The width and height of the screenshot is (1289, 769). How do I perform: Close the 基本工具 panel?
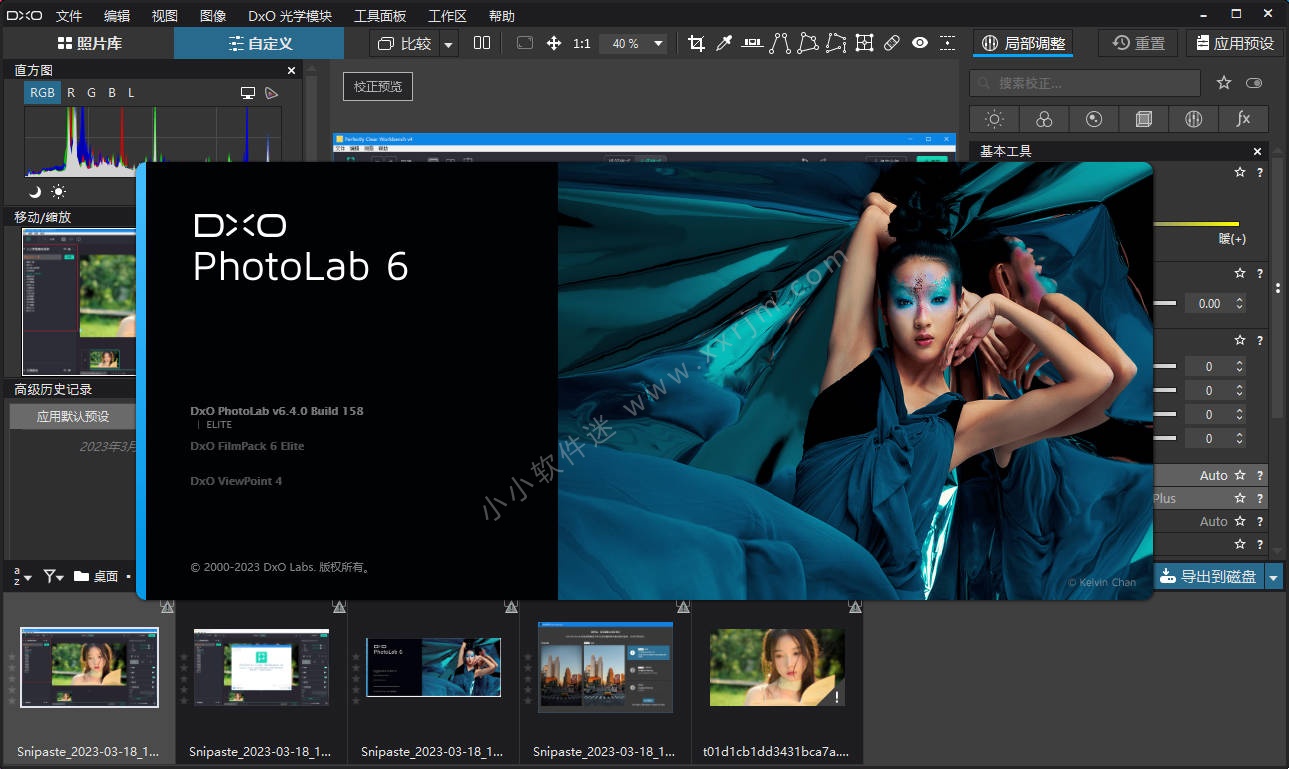1258,151
